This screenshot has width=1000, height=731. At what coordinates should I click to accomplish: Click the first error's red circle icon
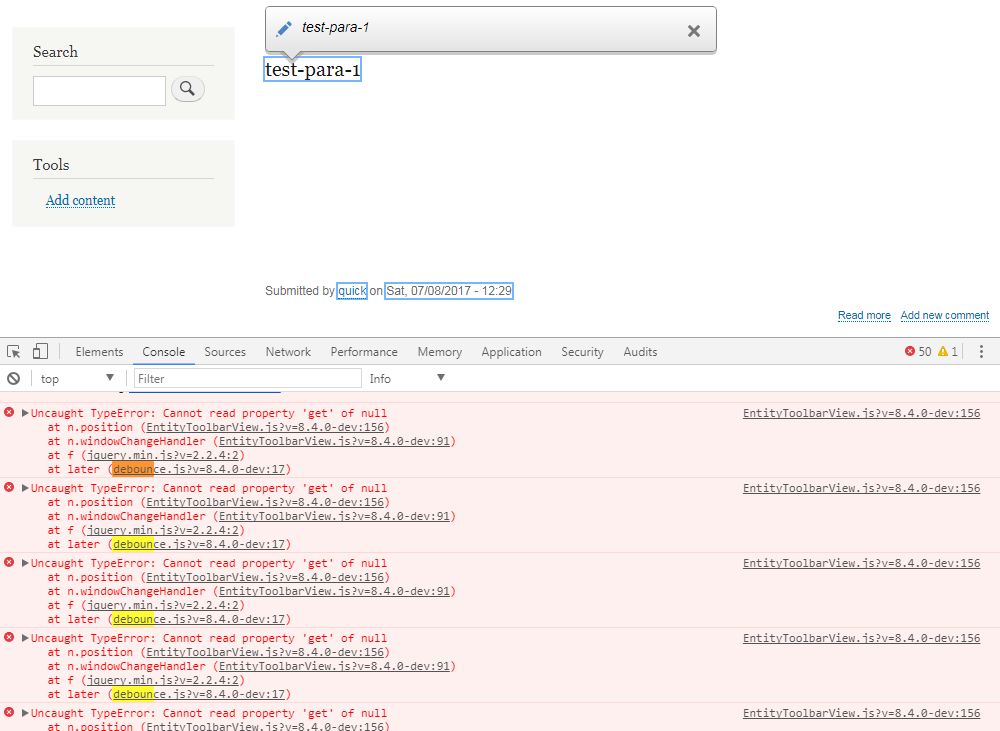click(x=9, y=412)
